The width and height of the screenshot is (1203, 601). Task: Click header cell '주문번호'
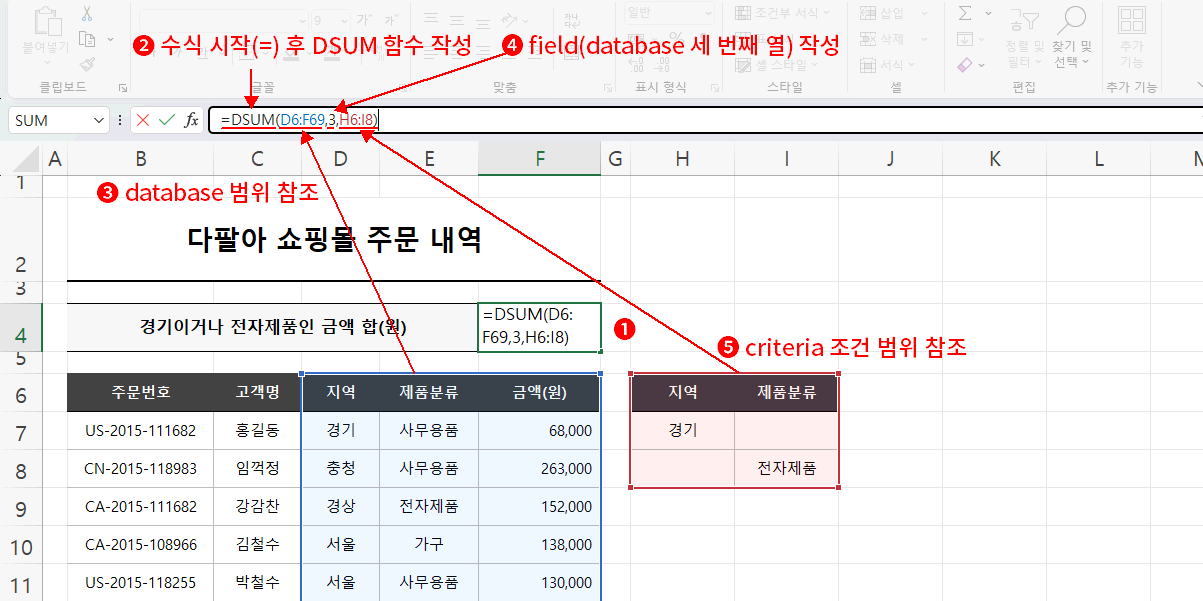pyautogui.click(x=140, y=393)
